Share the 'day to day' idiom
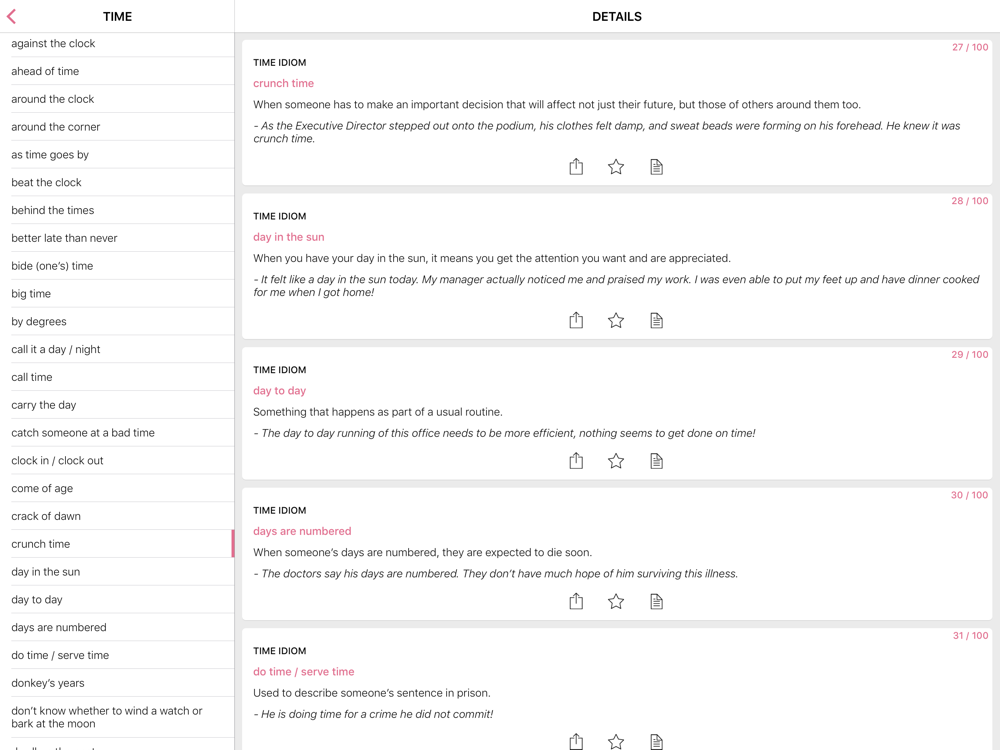The width and height of the screenshot is (1000, 750). [x=576, y=461]
